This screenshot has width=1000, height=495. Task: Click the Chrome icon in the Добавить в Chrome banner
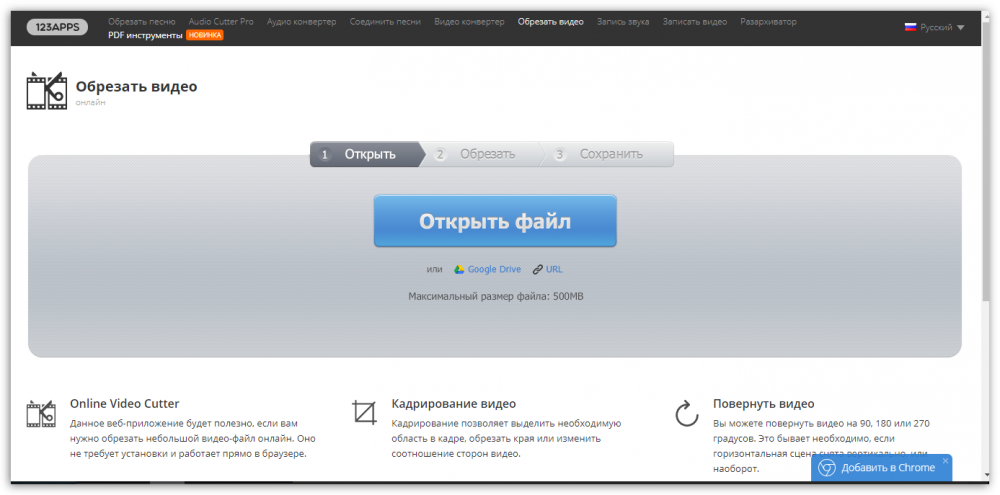(827, 467)
